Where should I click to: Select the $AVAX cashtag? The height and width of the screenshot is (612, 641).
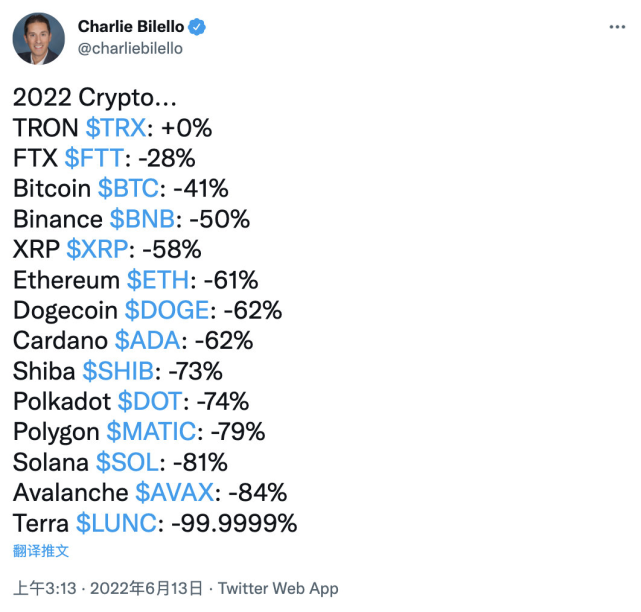(175, 492)
